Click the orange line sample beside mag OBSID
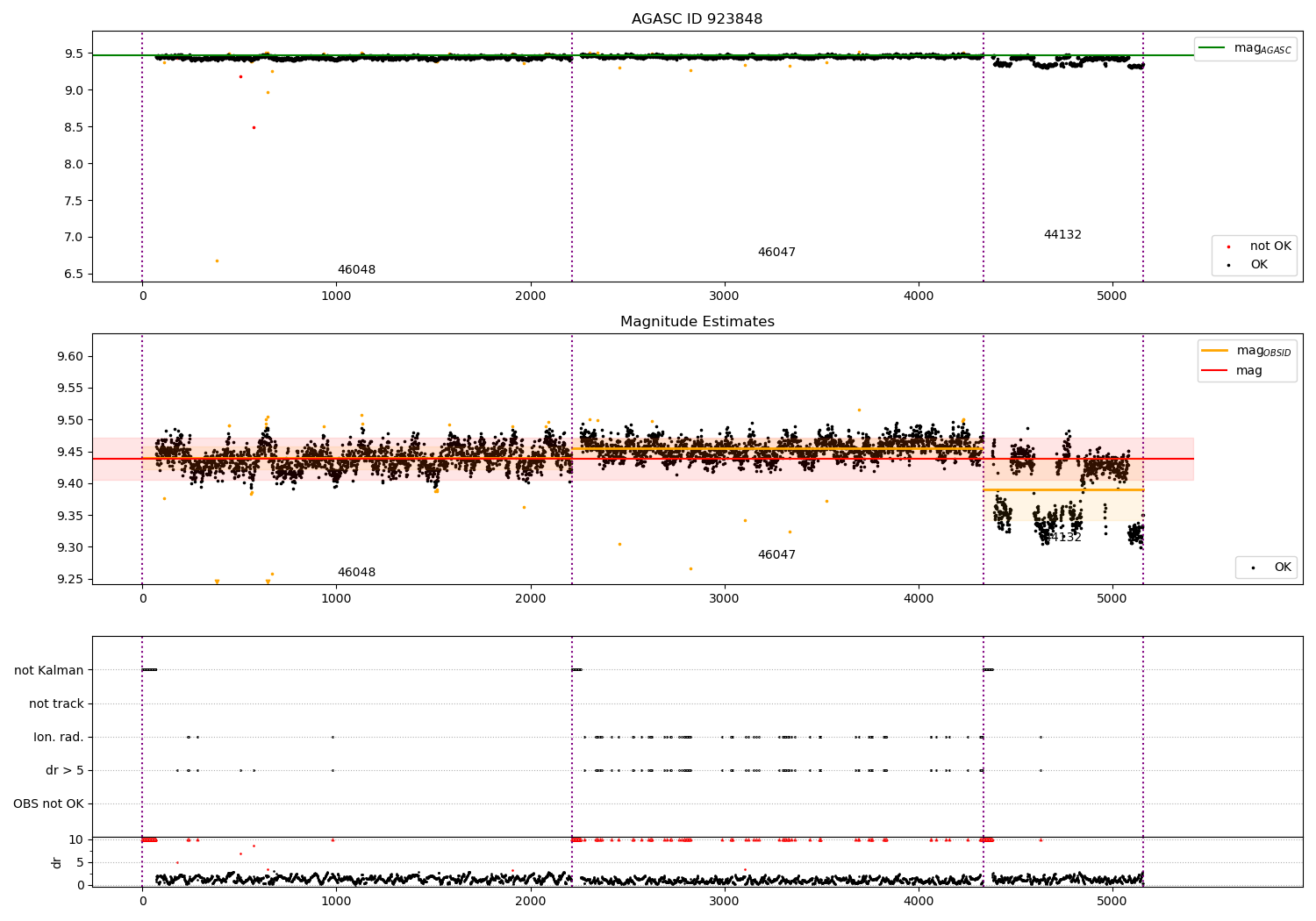The width and height of the screenshot is (1316, 921). tap(1214, 351)
